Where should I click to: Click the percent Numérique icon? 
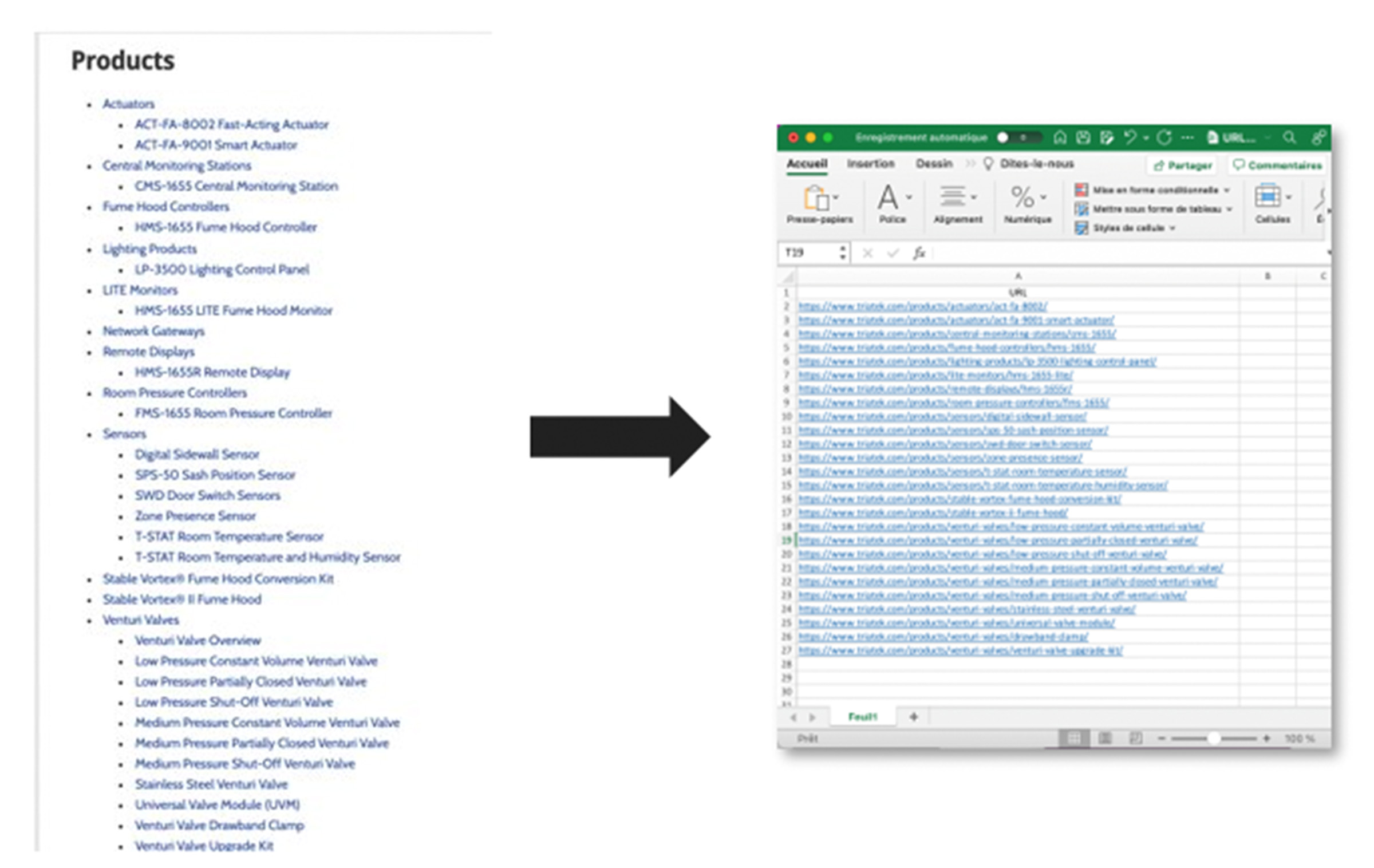(1023, 197)
